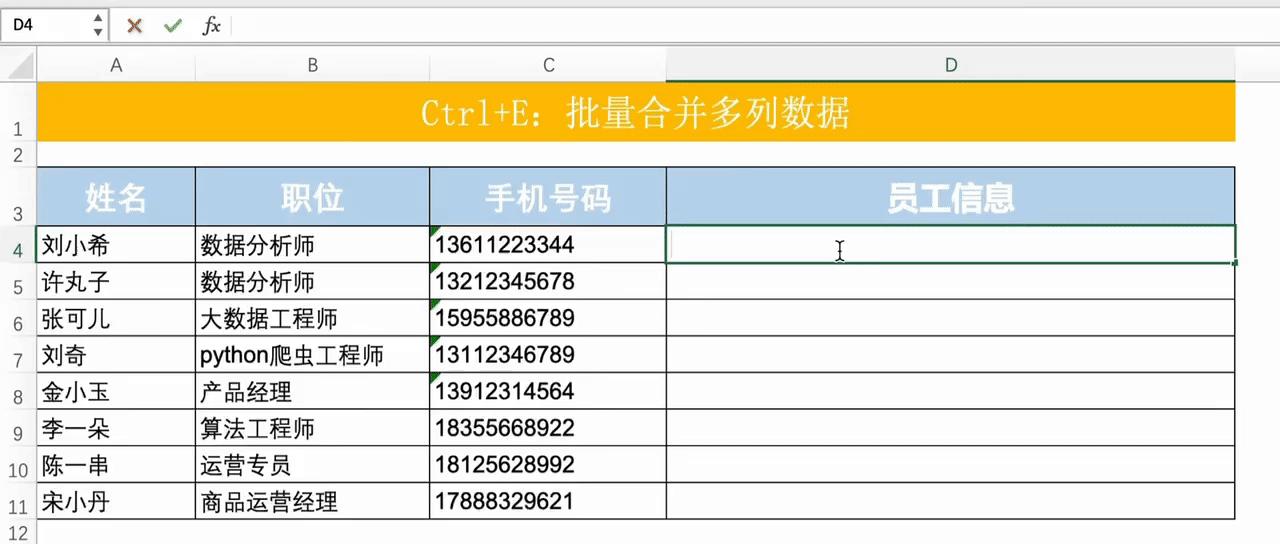Confirm the entry with the green checkmark icon
Screen dimensions: 1280x544
tap(172, 26)
